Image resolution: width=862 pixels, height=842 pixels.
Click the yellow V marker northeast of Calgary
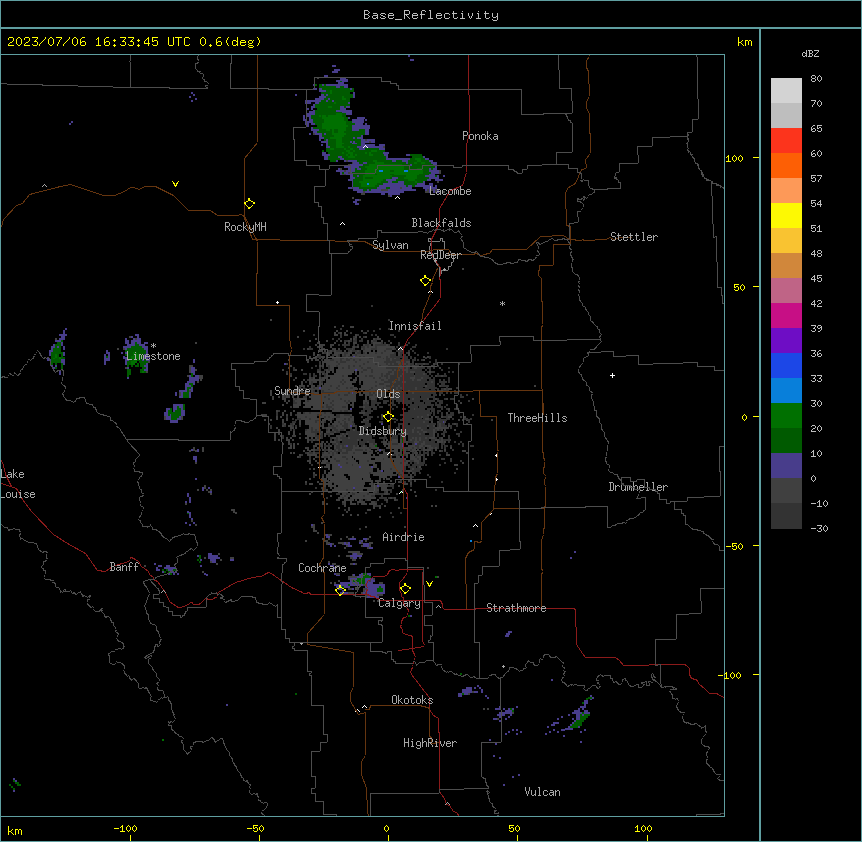(x=429, y=584)
